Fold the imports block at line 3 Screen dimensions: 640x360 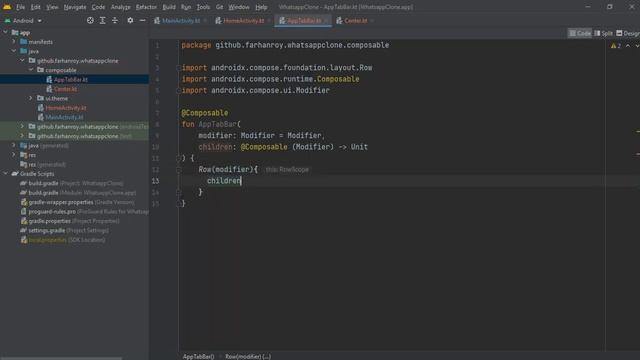pyautogui.click(x=179, y=68)
